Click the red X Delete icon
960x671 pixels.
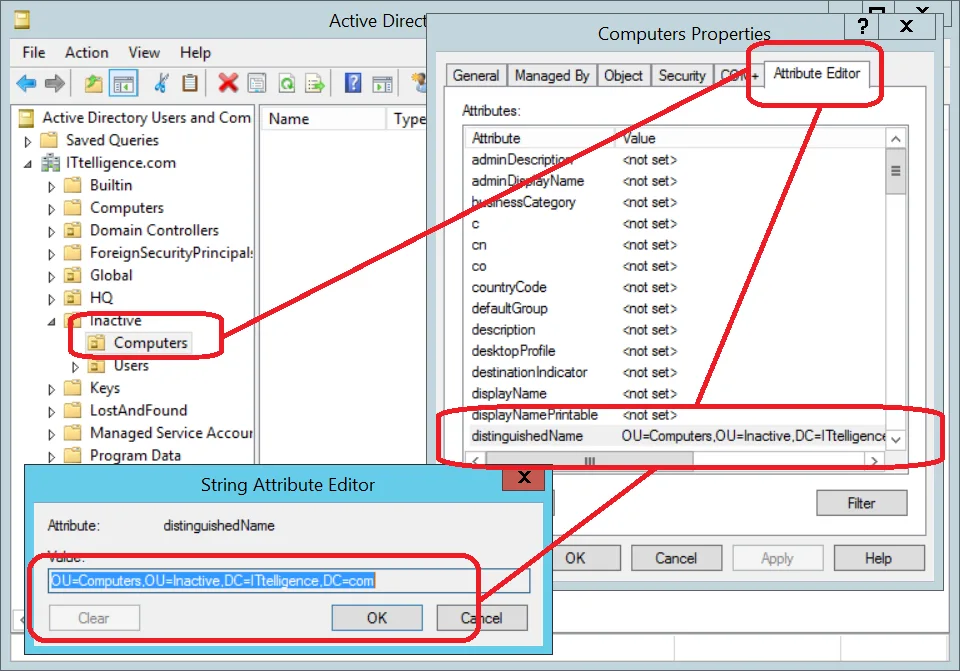pos(228,83)
